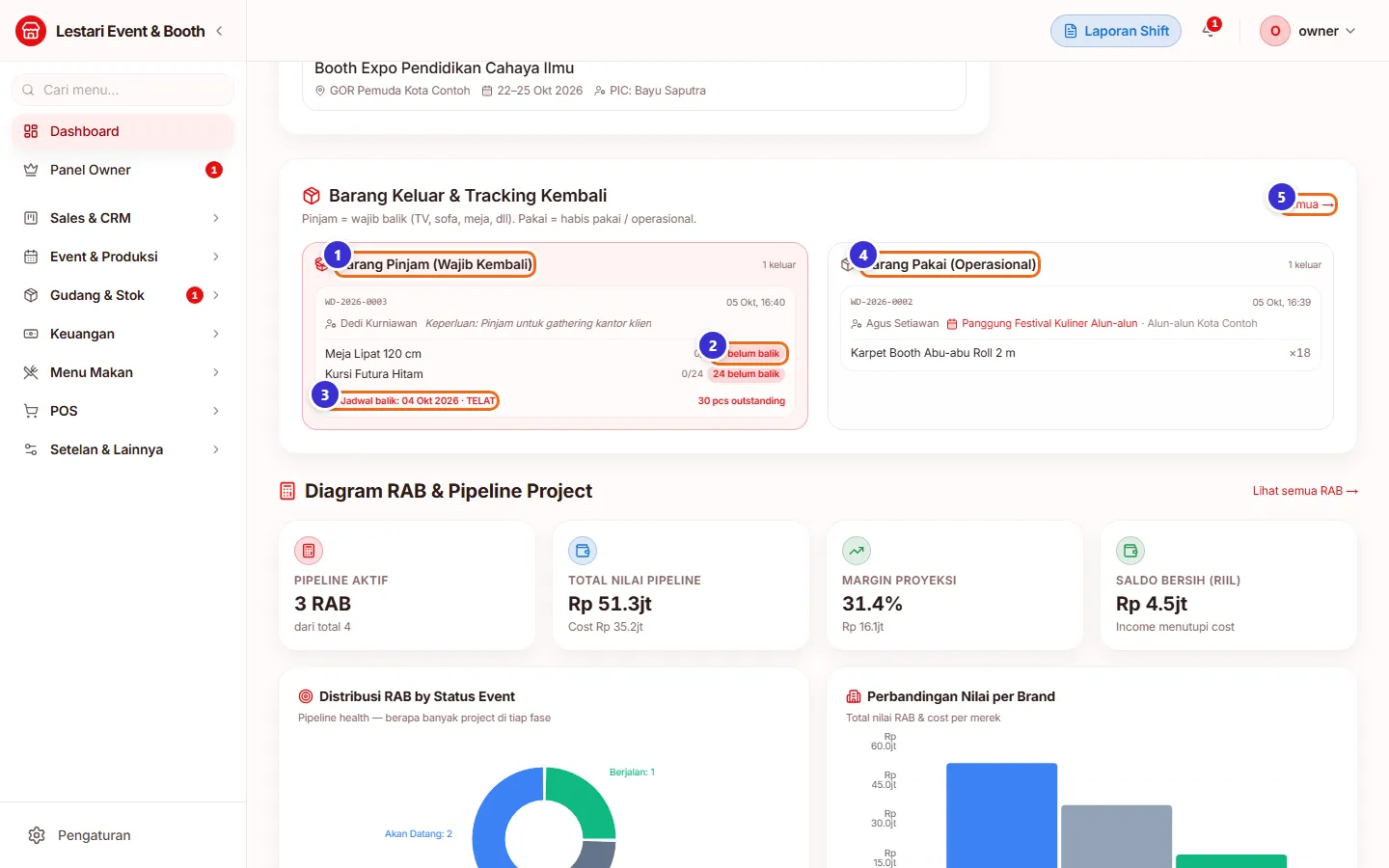Click the POS cart icon
The height and width of the screenshot is (868, 1389).
pyautogui.click(x=31, y=411)
